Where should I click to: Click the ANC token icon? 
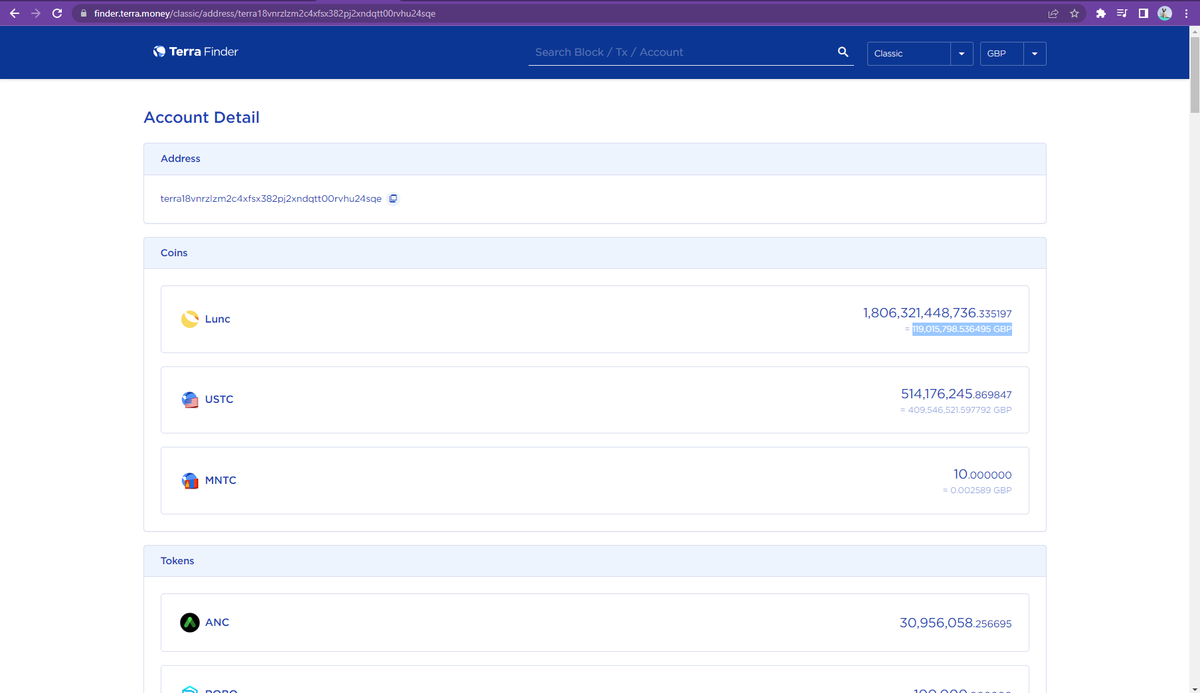(189, 622)
